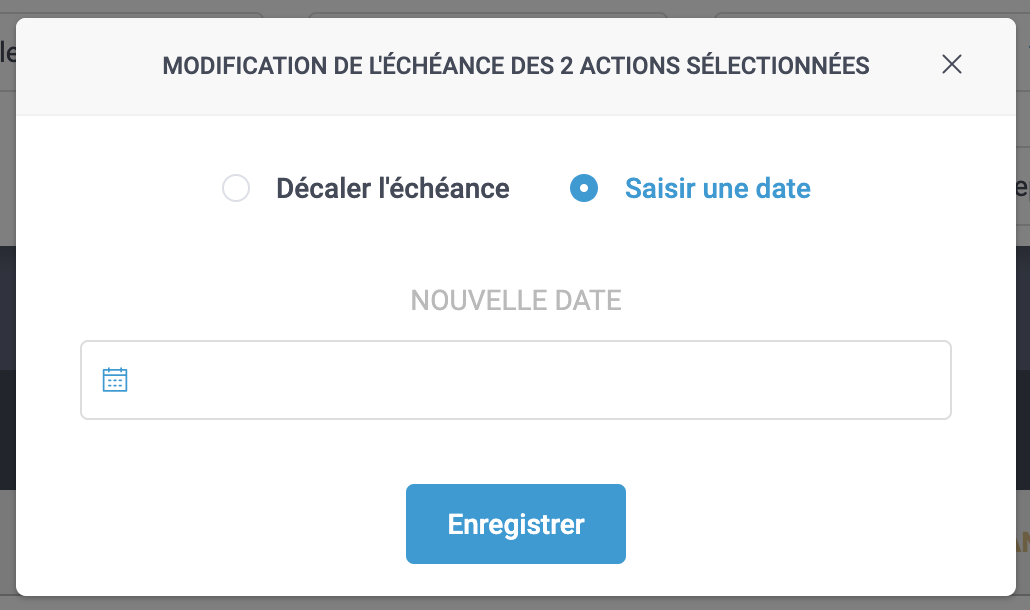Save changes with Enregistrer
Viewport: 1030px width, 610px height.
click(515, 523)
